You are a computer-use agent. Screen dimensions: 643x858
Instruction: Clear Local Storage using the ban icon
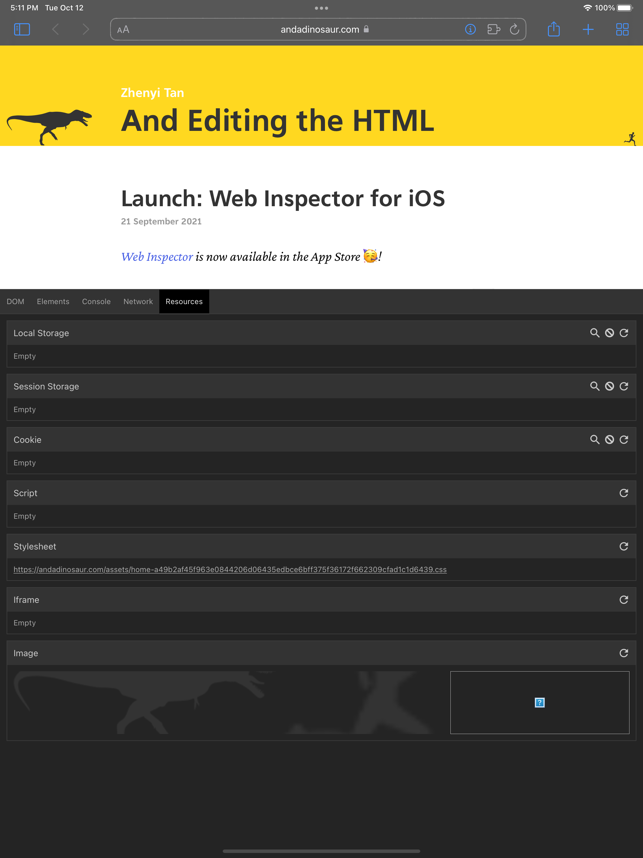(x=609, y=333)
